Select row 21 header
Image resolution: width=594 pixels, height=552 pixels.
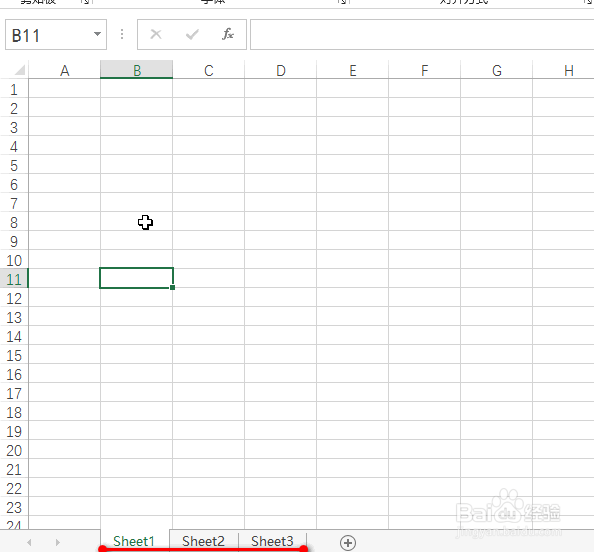coord(14,469)
